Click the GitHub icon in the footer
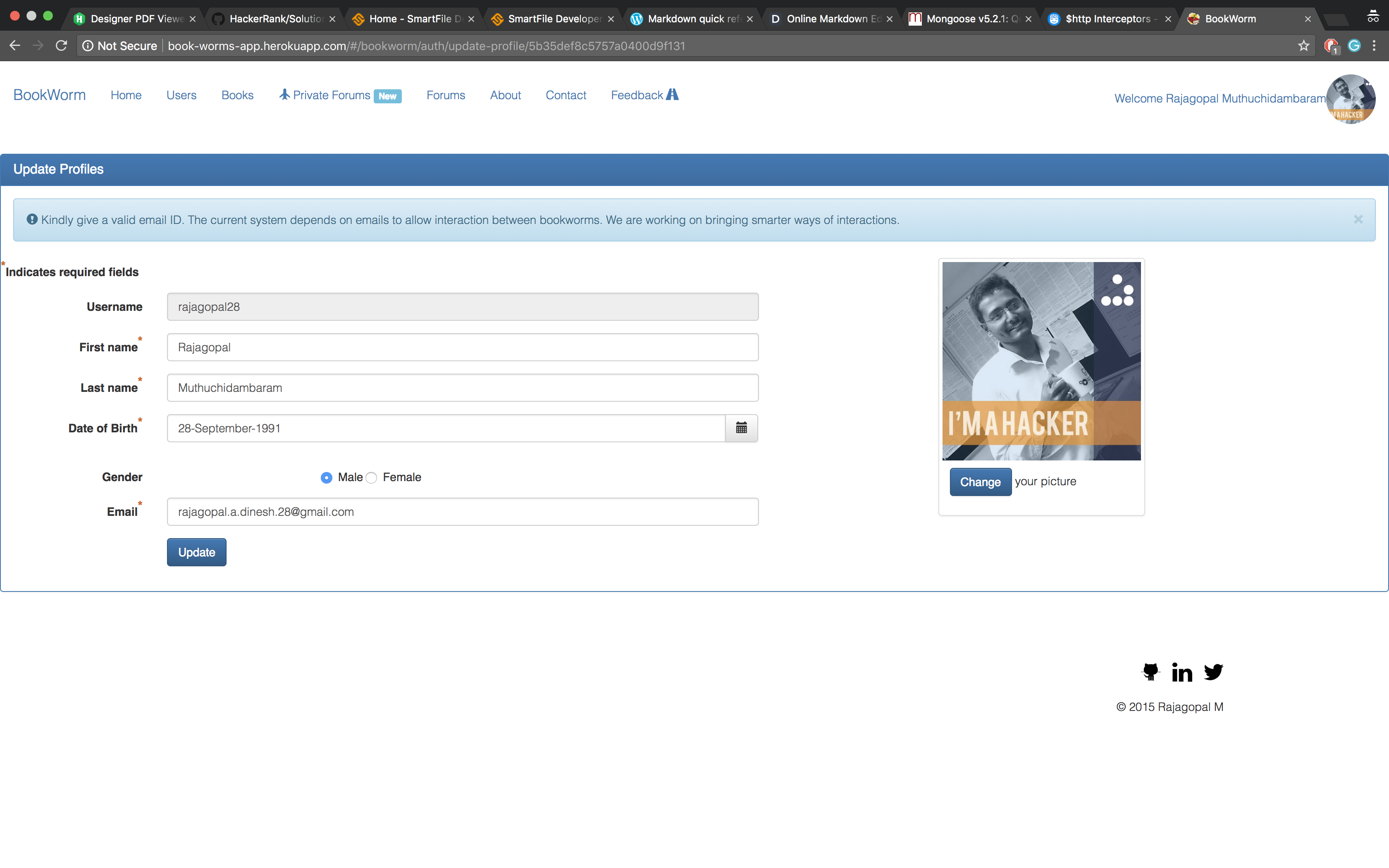The height and width of the screenshot is (868, 1389). pos(1150,671)
